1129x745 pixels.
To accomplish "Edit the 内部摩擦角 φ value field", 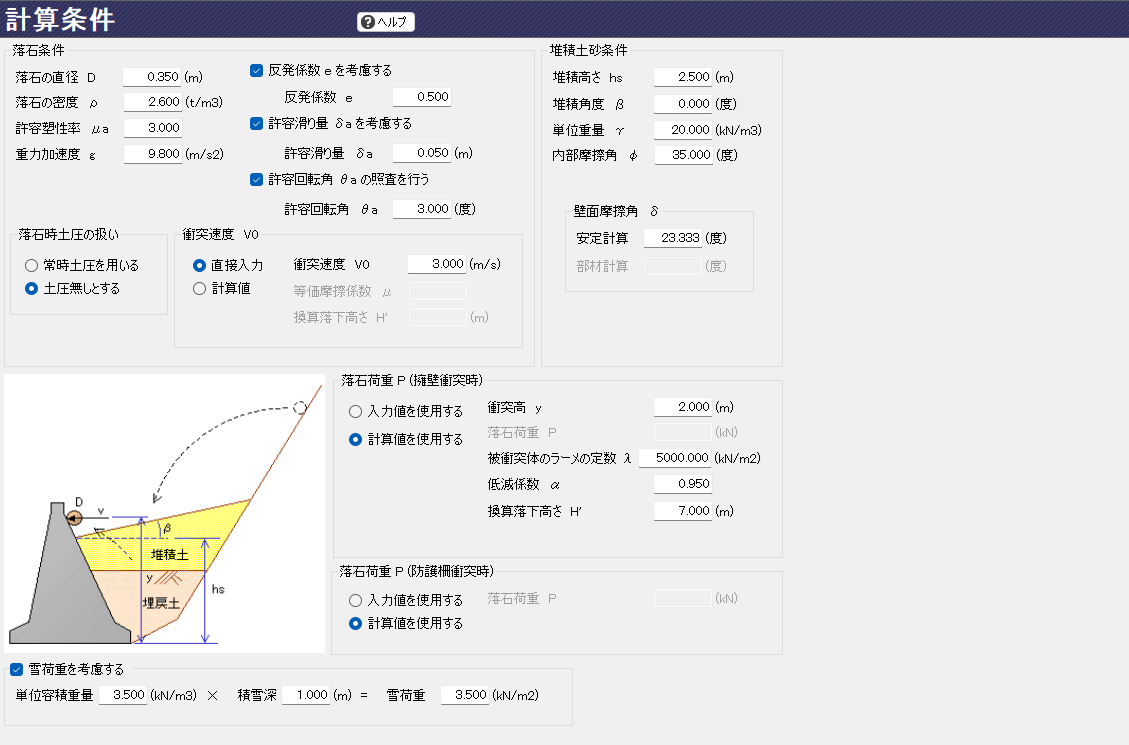I will click(682, 155).
